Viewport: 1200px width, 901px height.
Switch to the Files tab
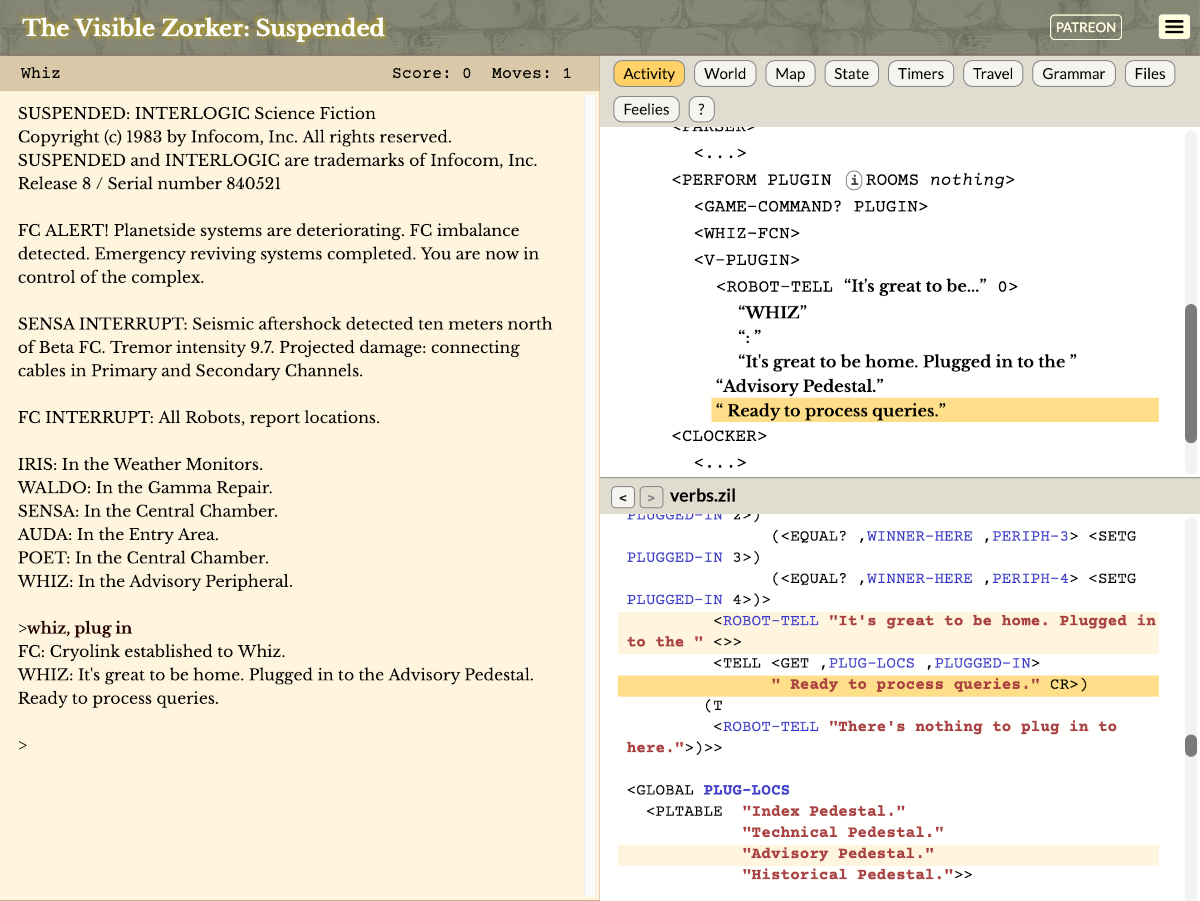[1150, 73]
